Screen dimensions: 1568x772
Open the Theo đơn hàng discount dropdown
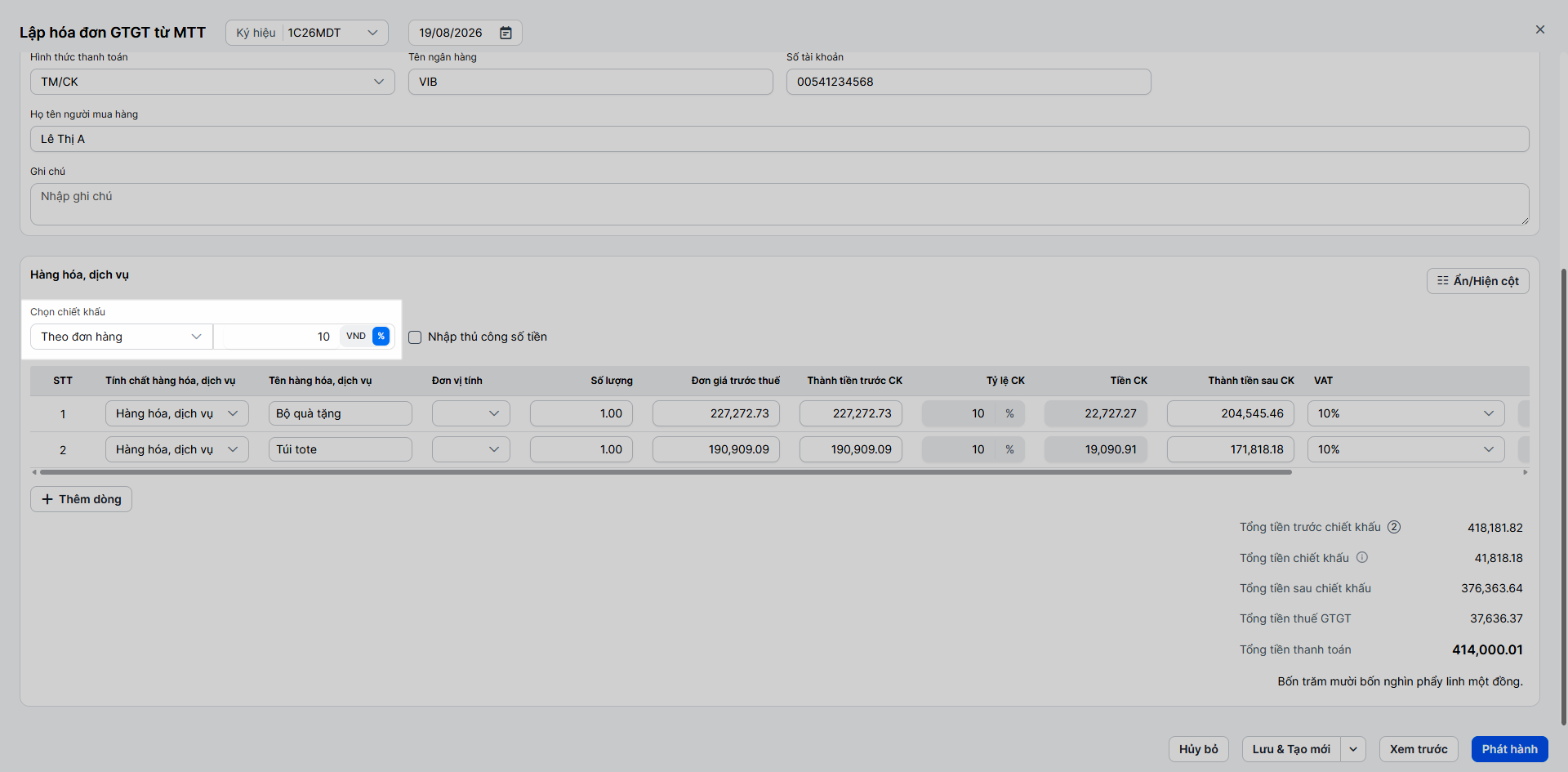(122, 337)
